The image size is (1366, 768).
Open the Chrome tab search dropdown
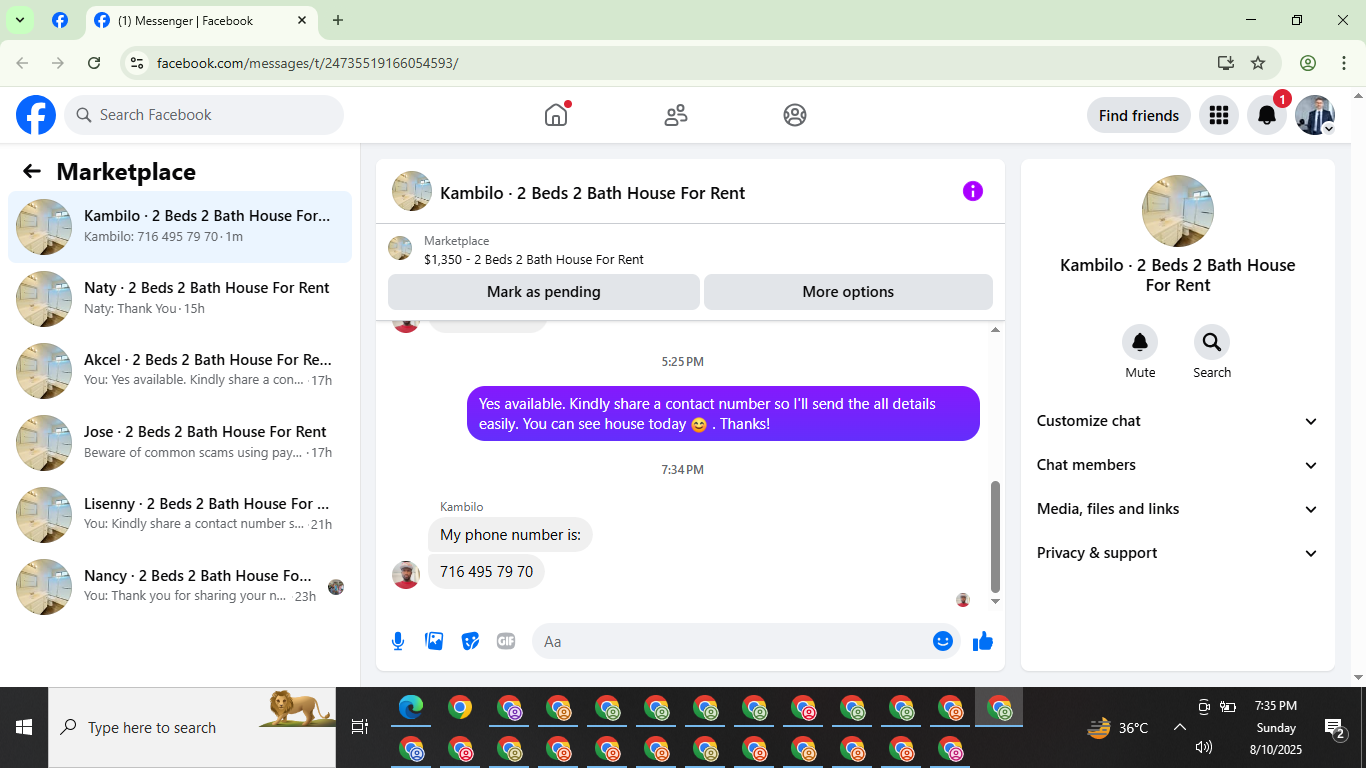[19, 20]
